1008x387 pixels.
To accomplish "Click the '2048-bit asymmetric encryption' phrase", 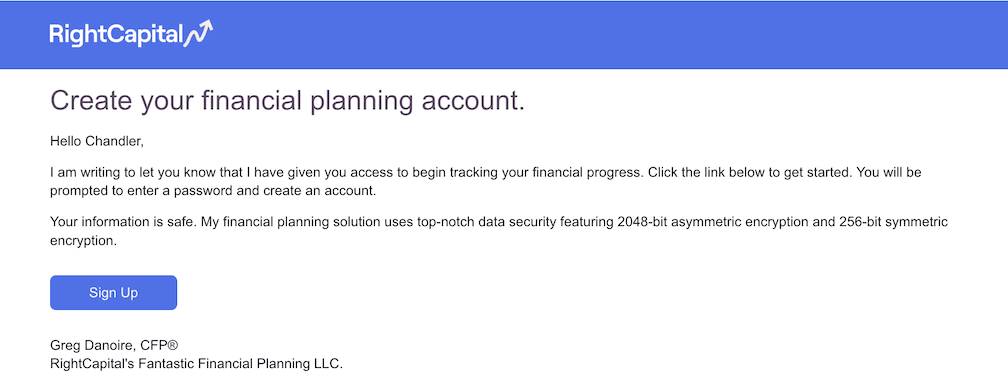I will [x=712, y=222].
